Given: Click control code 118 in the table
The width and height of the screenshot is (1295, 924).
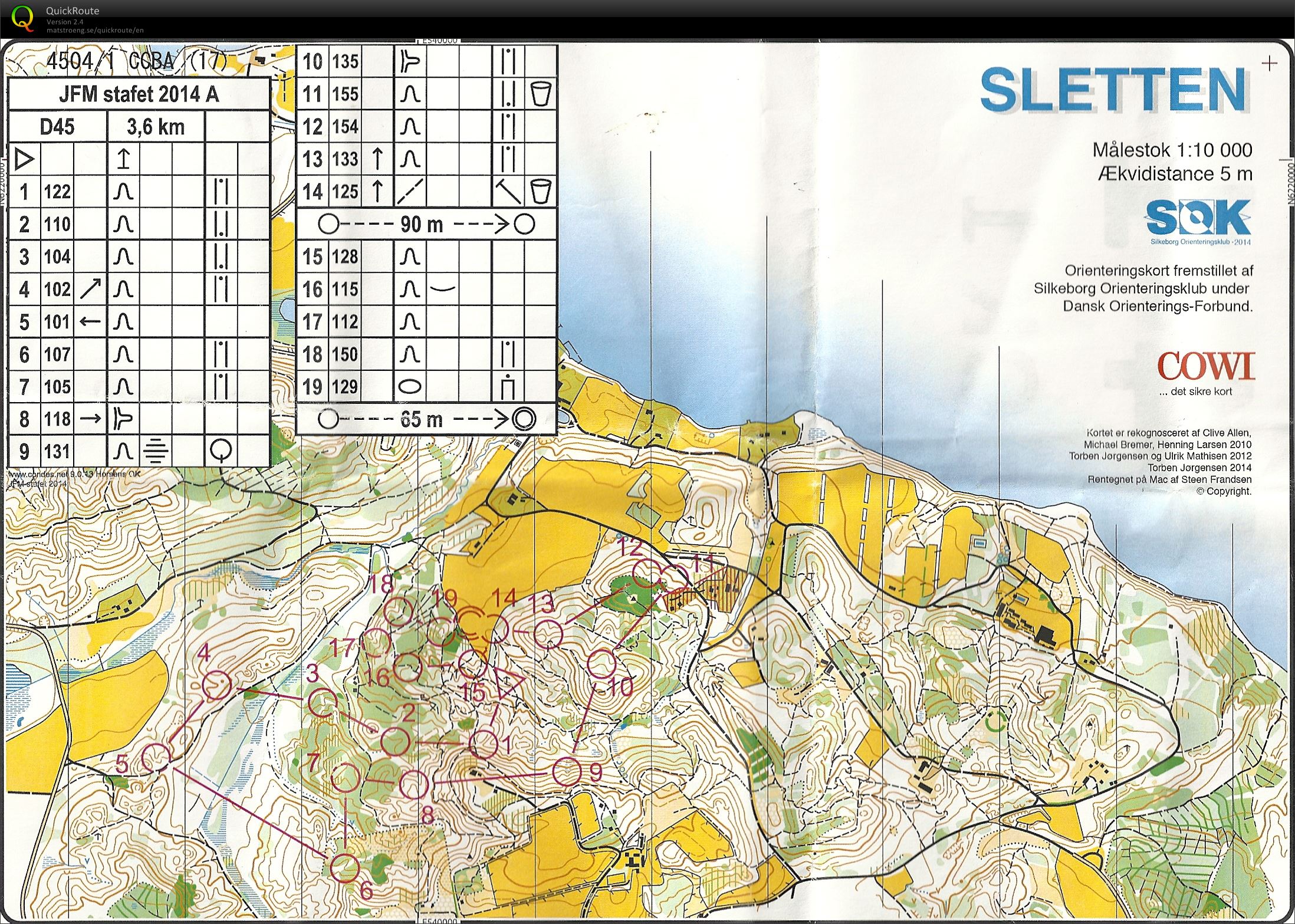Looking at the screenshot, I should click(x=57, y=419).
